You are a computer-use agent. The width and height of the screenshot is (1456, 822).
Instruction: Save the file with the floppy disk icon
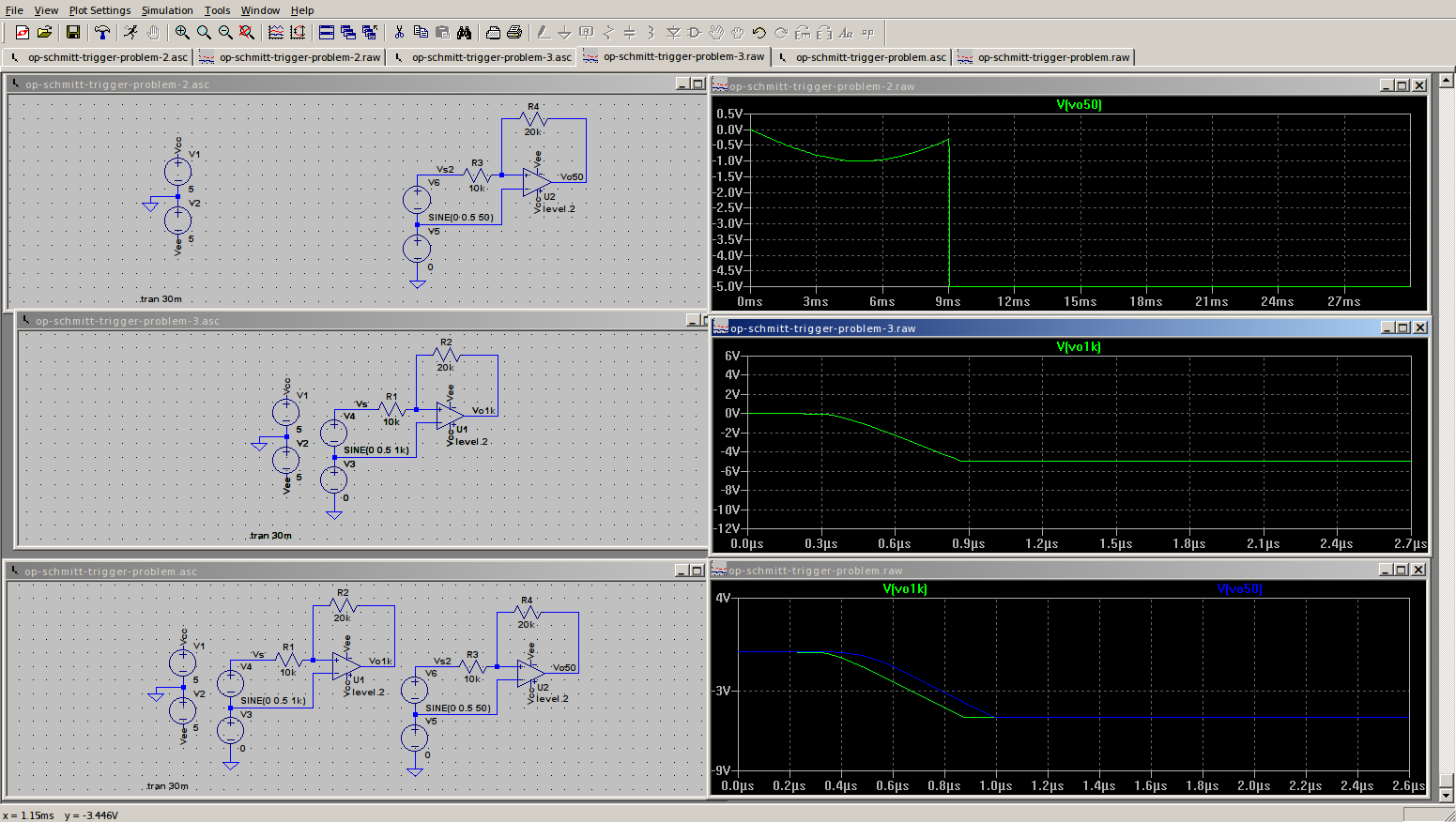(73, 33)
